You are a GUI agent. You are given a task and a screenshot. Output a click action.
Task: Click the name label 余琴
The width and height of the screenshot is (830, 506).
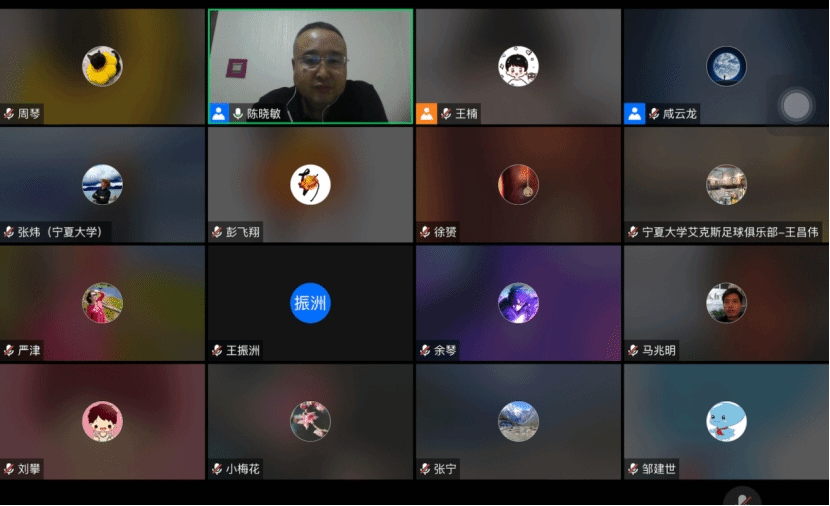tap(445, 351)
